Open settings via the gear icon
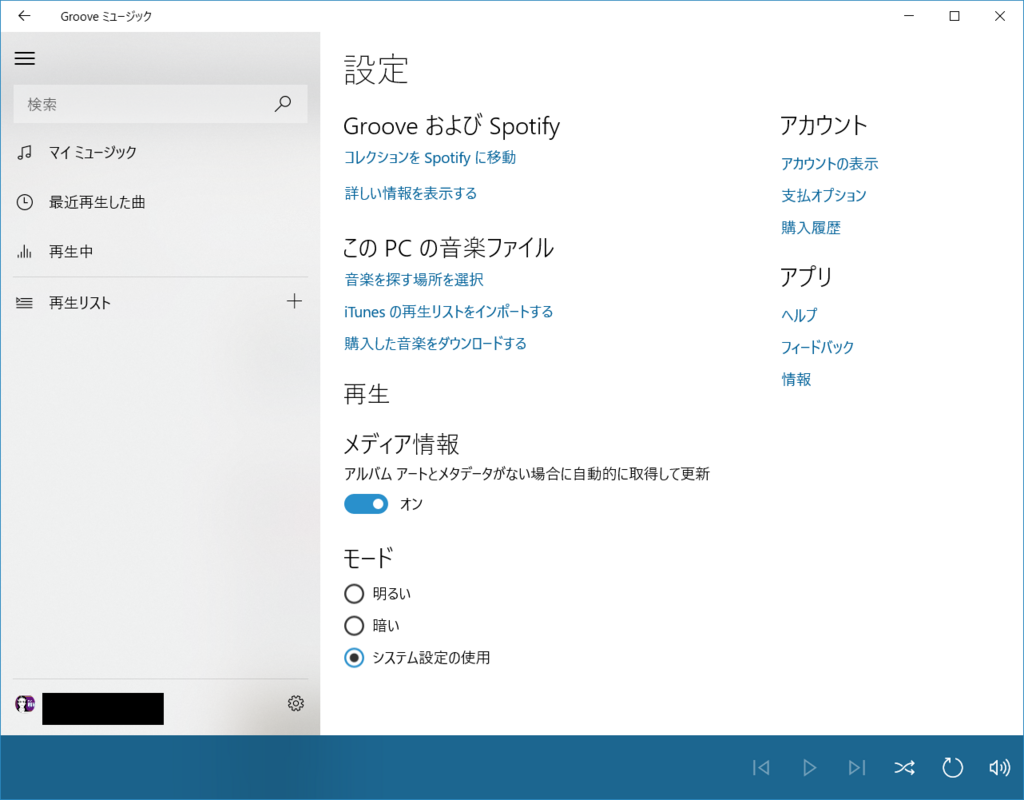The image size is (1024, 800). pos(296,703)
